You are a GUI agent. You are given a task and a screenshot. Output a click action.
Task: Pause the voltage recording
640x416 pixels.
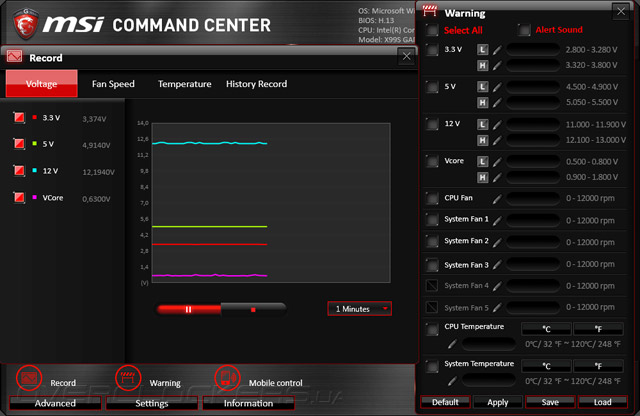pyautogui.click(x=188, y=309)
